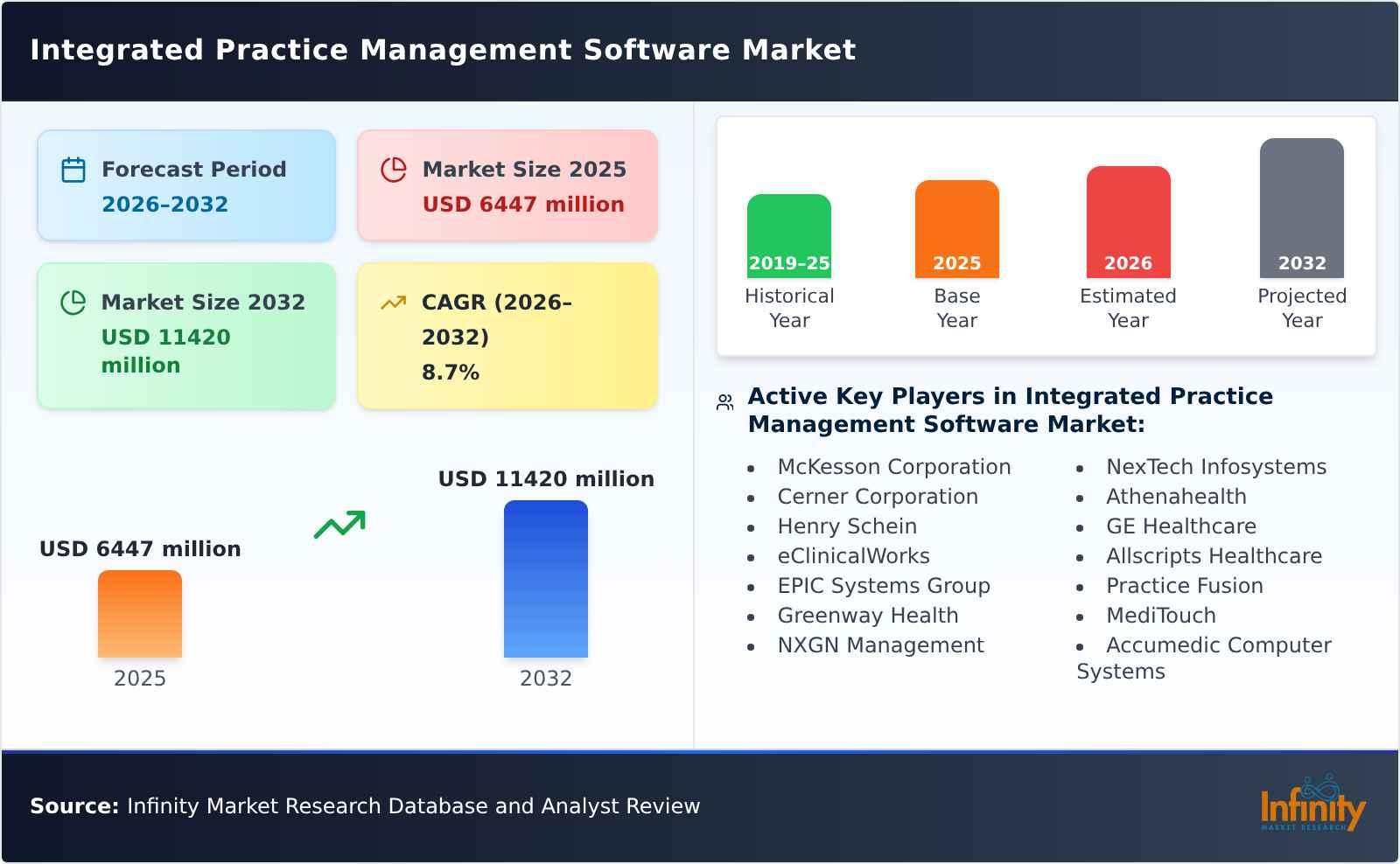The image size is (1400, 864).
Task: Click the 'Integrated Practice Management Software Market' title
Action: [x=443, y=50]
